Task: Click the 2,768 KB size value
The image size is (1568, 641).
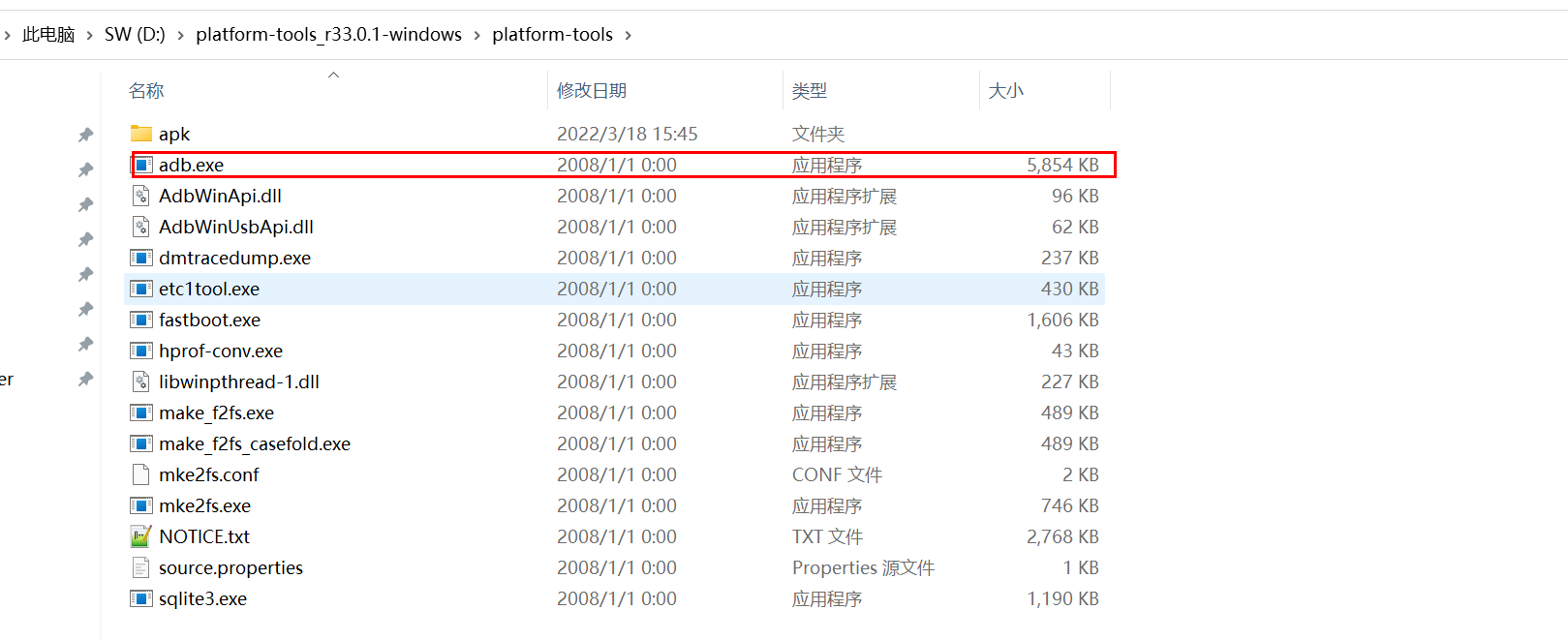Action: click(x=1062, y=536)
